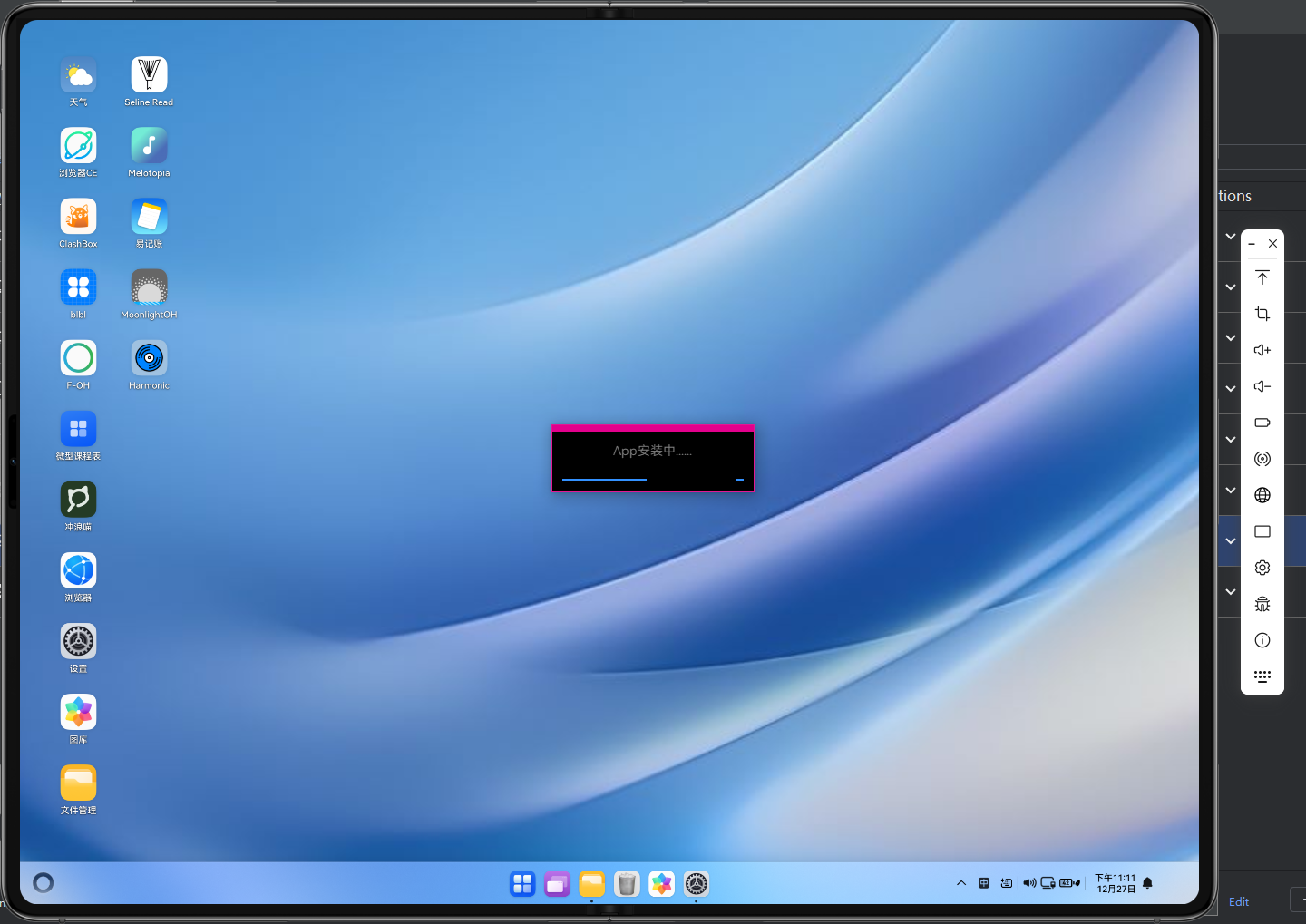1306x924 pixels.
Task: Open the yellow file manager in the dock
Action: pyautogui.click(x=591, y=883)
